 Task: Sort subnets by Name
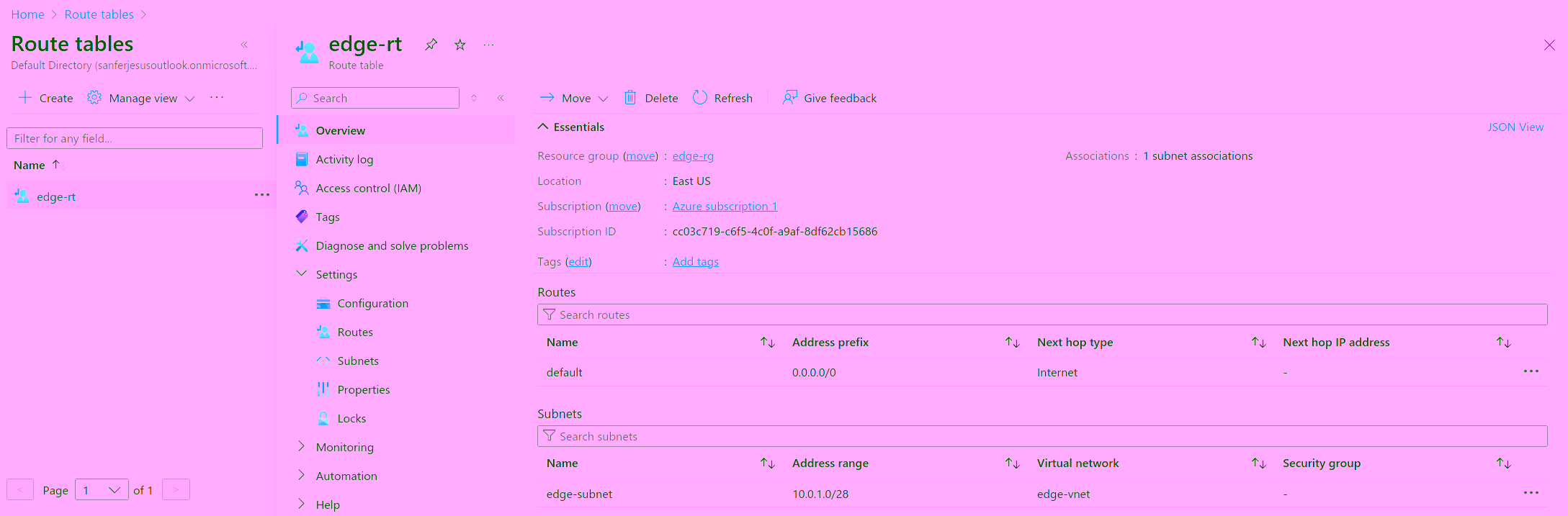(768, 463)
